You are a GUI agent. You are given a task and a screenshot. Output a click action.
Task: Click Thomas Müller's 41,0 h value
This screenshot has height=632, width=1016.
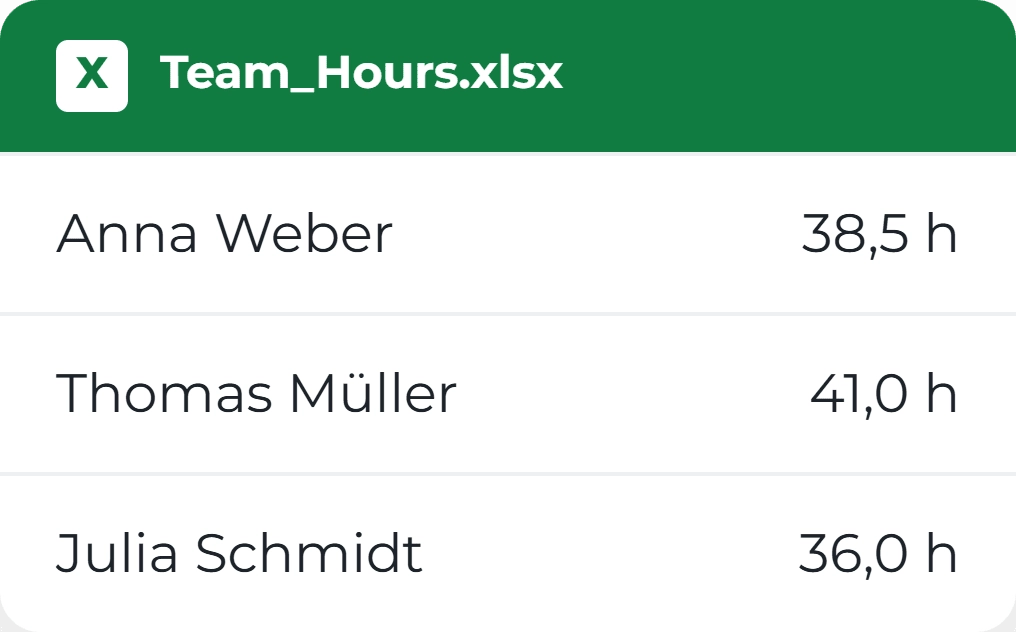[x=884, y=393]
